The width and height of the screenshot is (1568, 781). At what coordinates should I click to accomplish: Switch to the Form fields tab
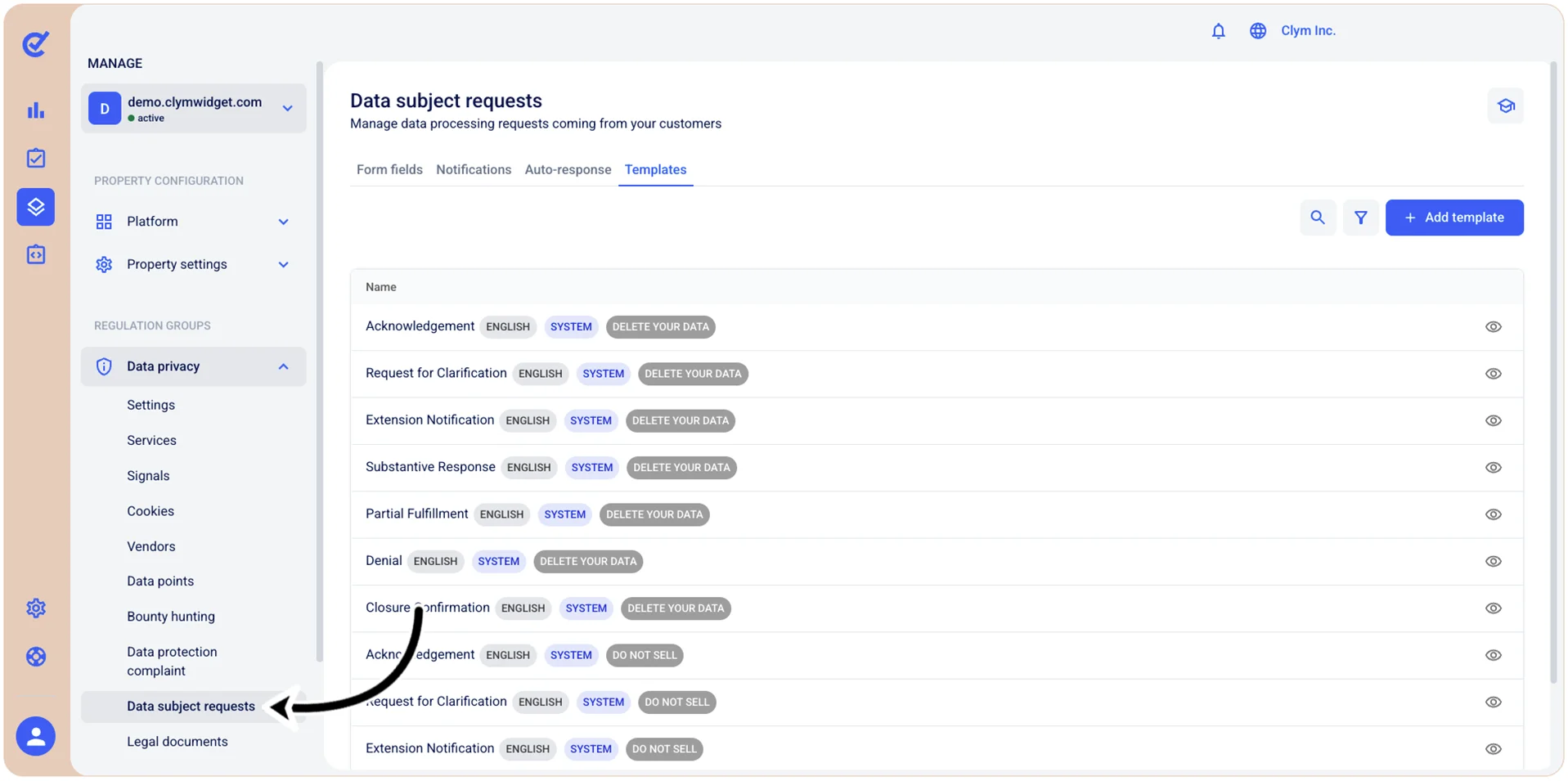click(389, 169)
